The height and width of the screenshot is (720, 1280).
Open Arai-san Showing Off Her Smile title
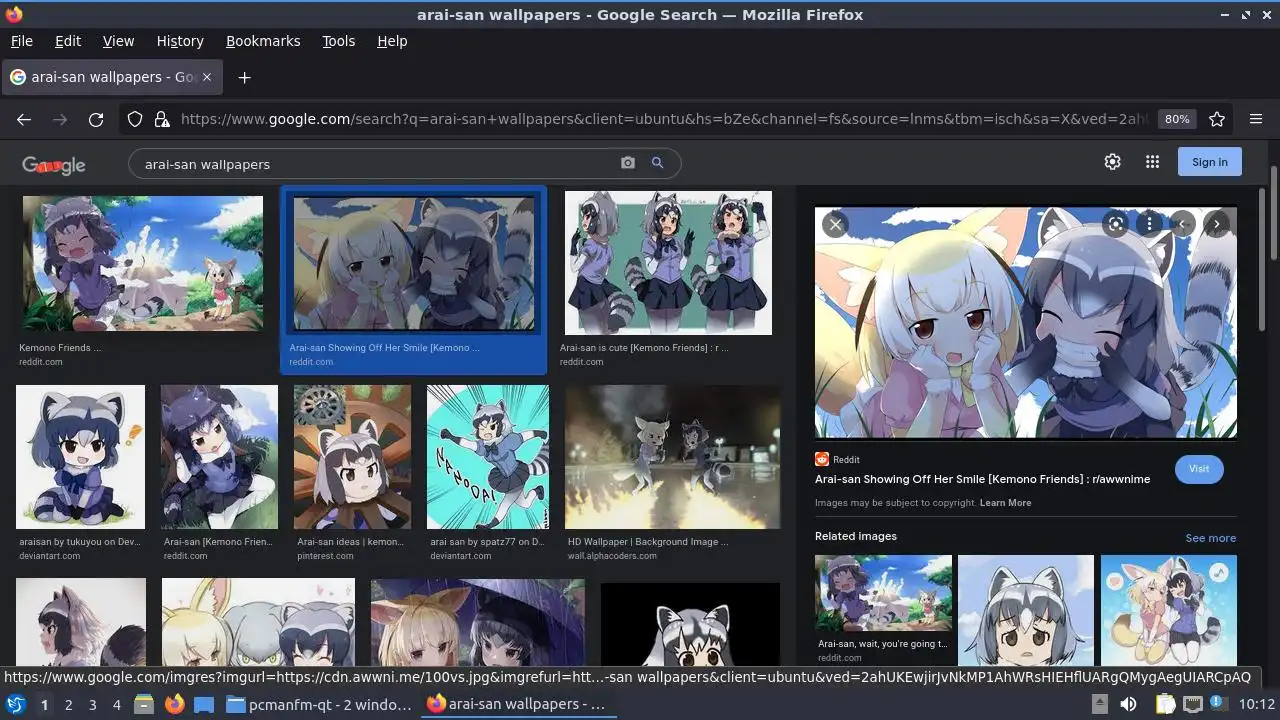(982, 479)
